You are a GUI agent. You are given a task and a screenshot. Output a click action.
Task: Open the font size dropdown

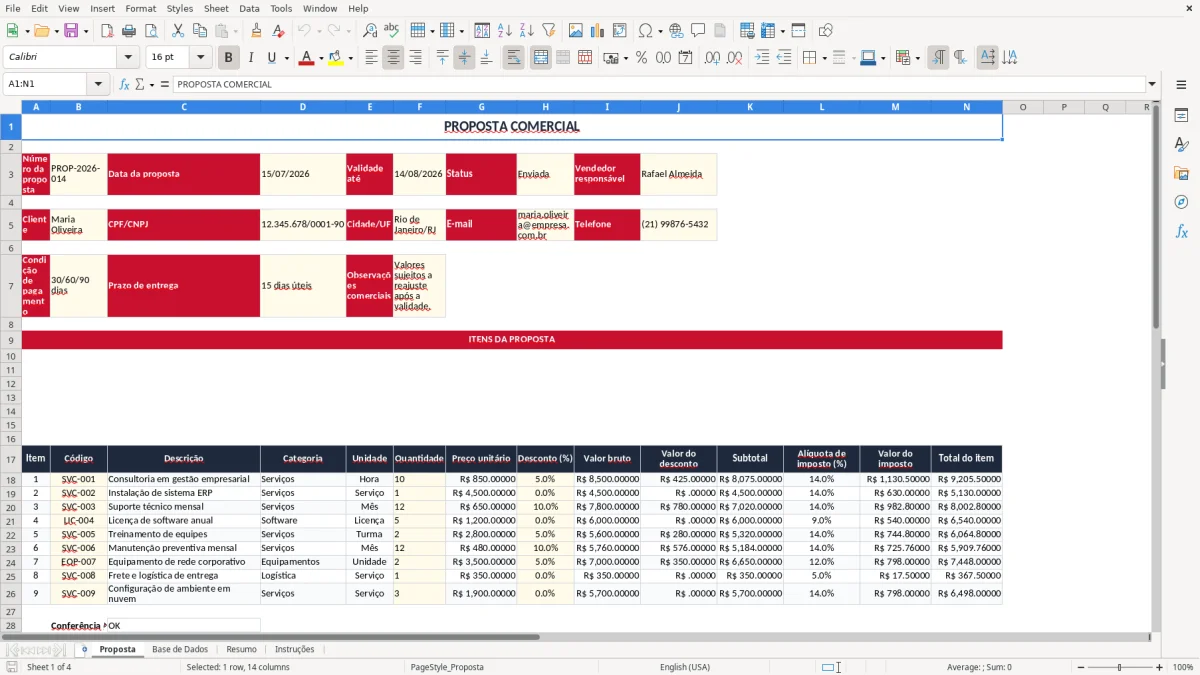tap(200, 57)
